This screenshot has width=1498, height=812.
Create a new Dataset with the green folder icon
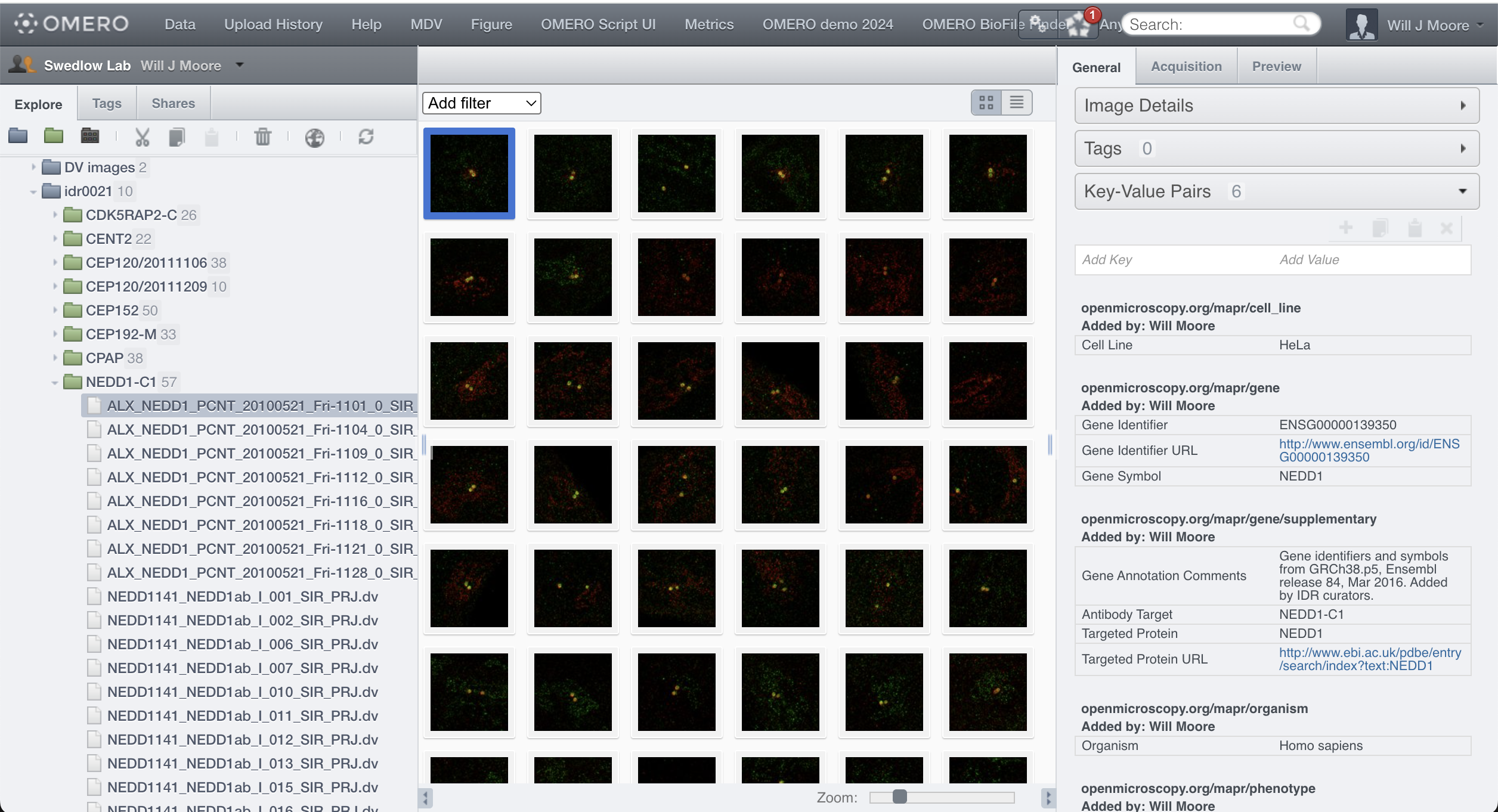point(54,137)
